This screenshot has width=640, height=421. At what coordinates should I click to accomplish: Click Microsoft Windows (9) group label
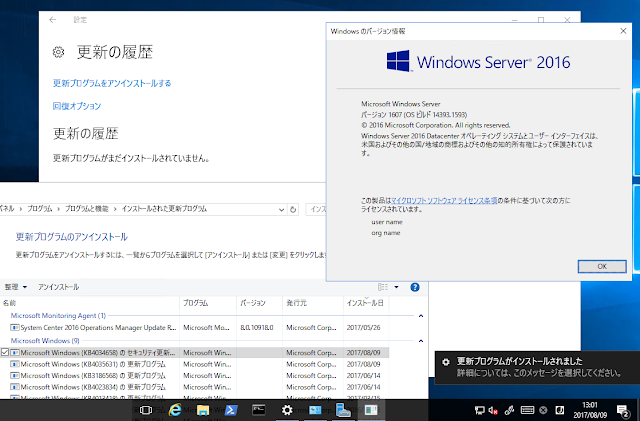(45, 341)
